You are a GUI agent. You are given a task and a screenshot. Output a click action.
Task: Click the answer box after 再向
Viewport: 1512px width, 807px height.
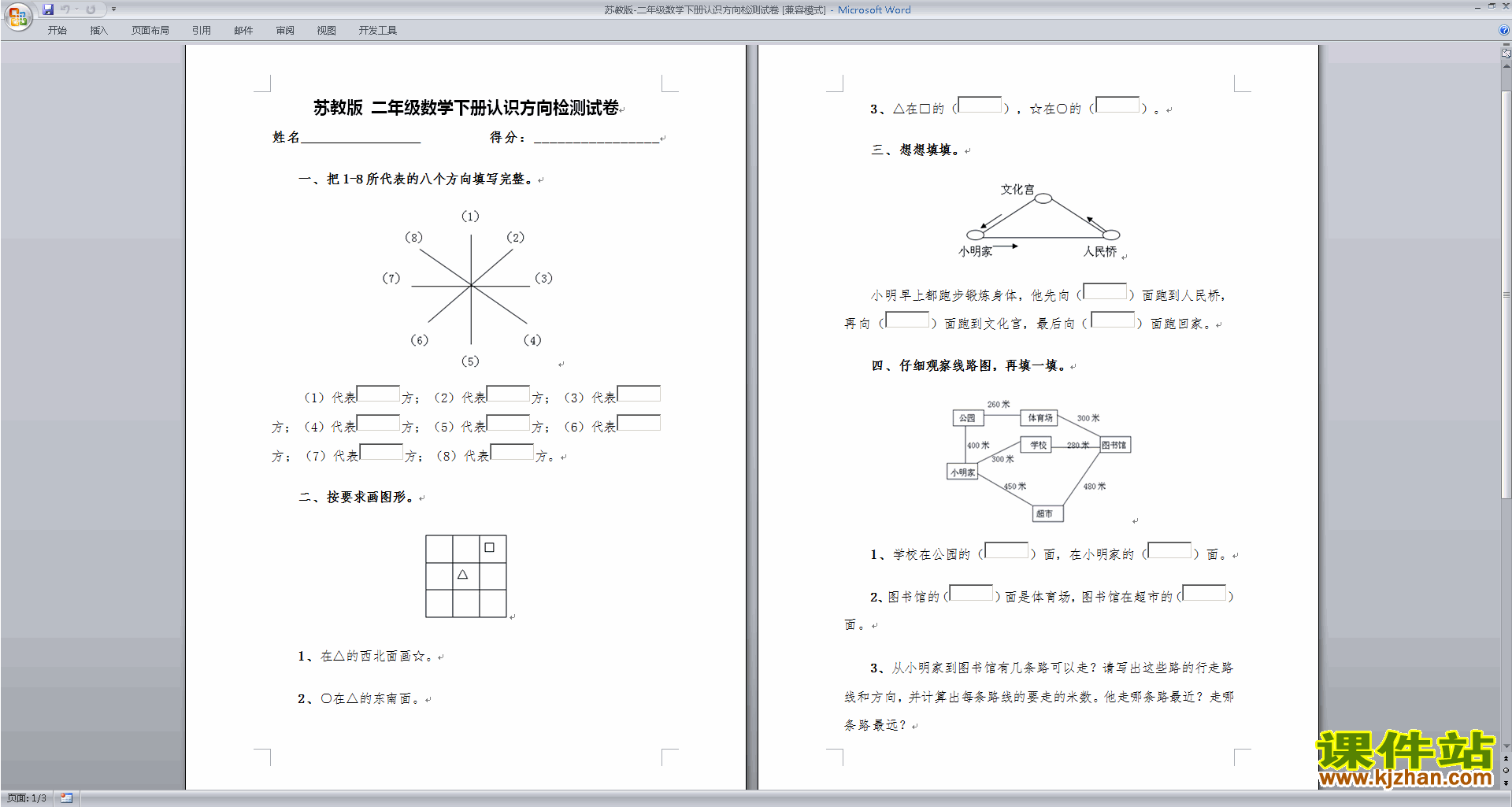[907, 320]
